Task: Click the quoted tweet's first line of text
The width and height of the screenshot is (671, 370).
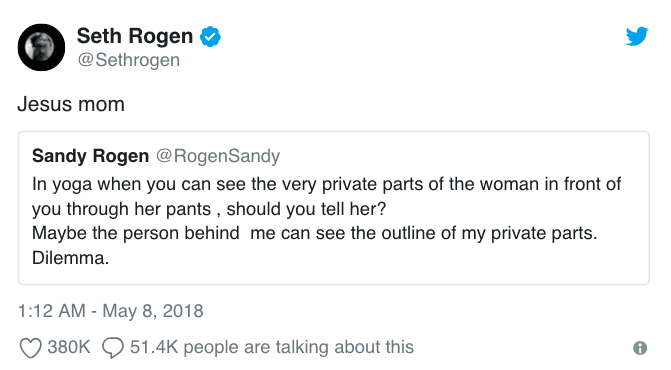Action: pos(327,184)
